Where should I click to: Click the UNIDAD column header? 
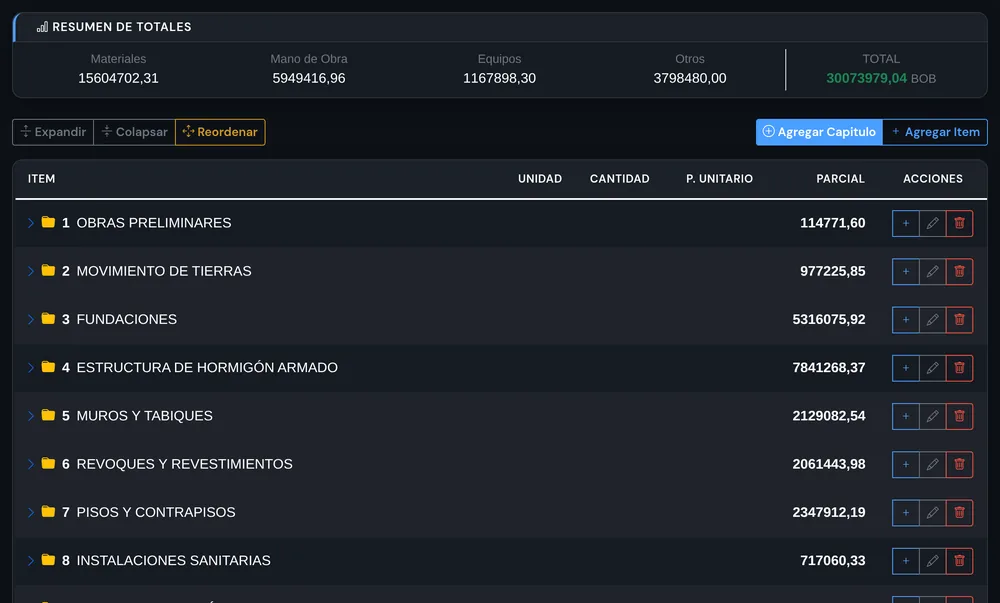click(x=540, y=179)
